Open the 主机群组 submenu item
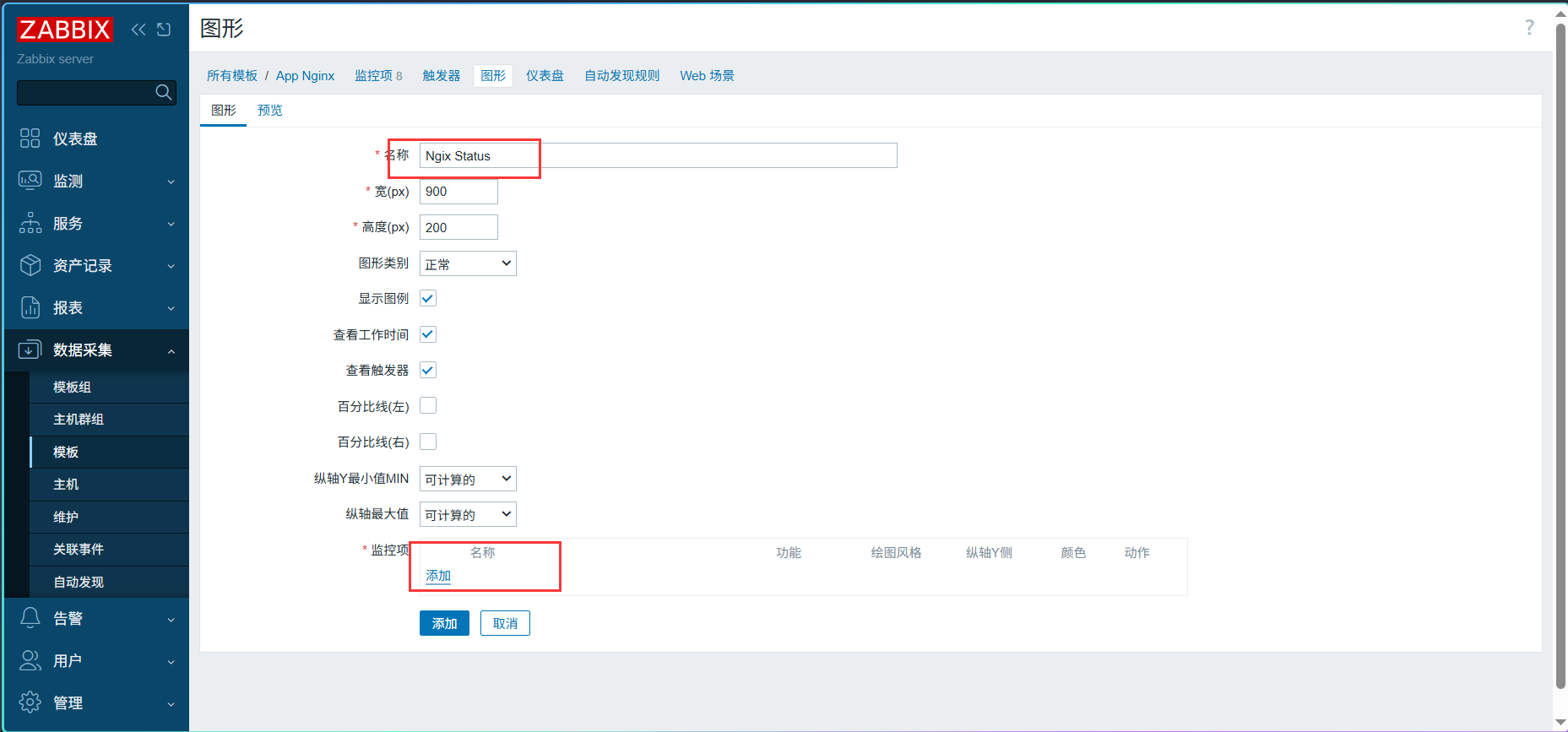Screen dimensions: 1568x732 [x=109, y=420]
